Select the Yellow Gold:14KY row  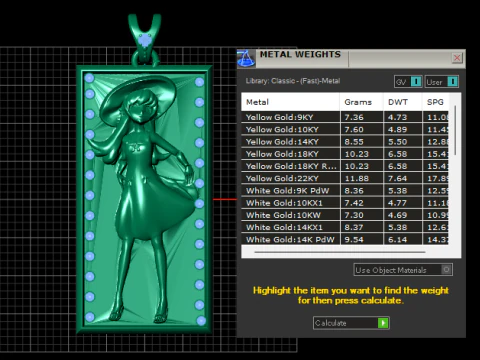click(345, 142)
